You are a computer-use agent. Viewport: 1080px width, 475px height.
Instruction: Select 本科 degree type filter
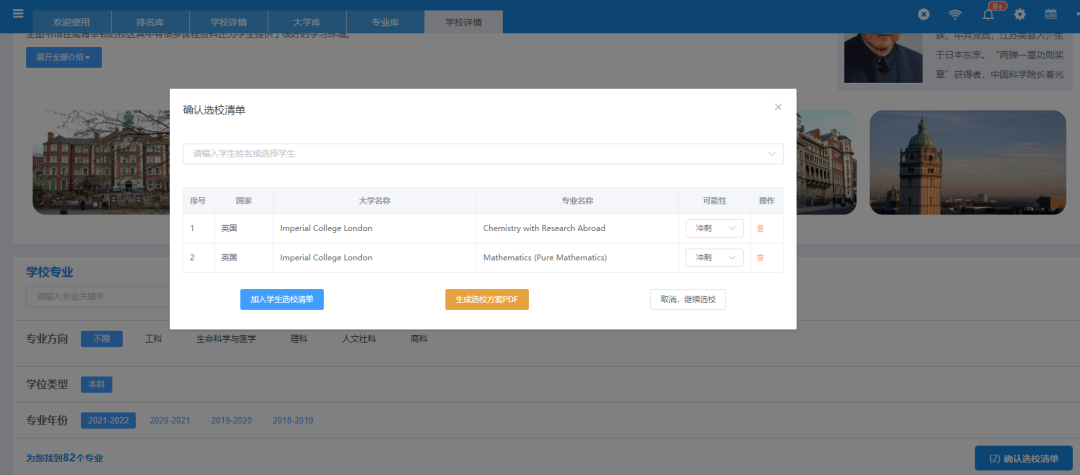coord(96,385)
